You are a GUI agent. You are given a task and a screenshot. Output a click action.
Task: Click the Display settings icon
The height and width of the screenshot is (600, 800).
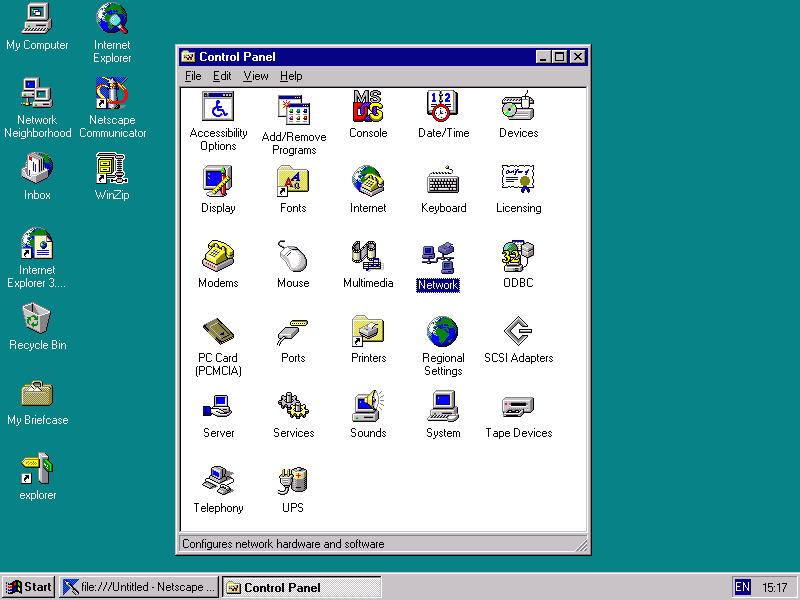point(218,182)
